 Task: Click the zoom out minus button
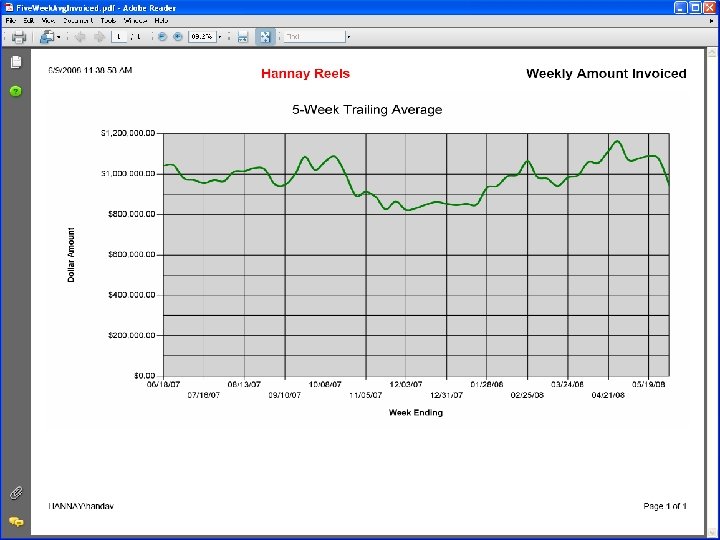coord(162,37)
